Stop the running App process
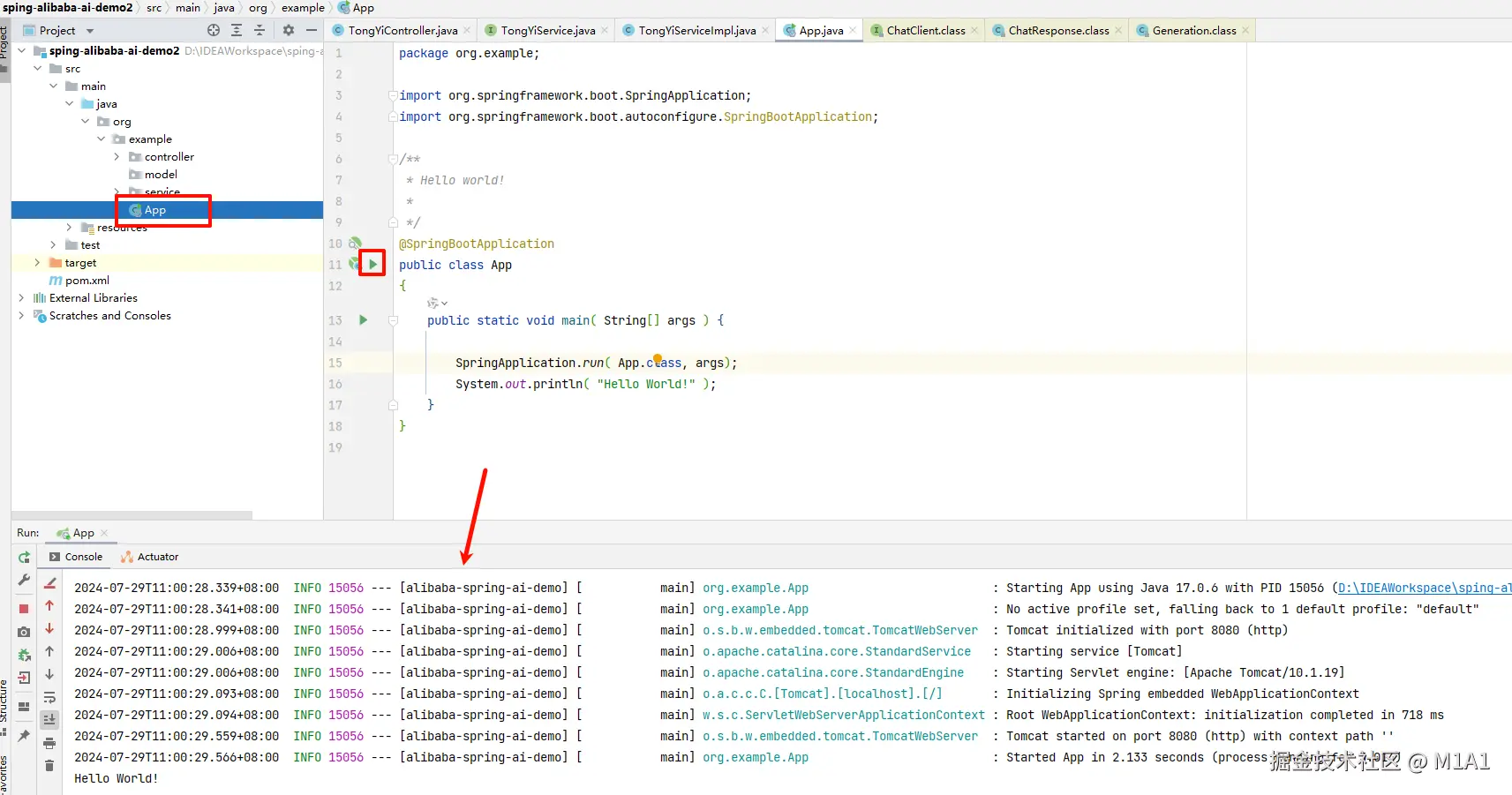 coord(24,609)
